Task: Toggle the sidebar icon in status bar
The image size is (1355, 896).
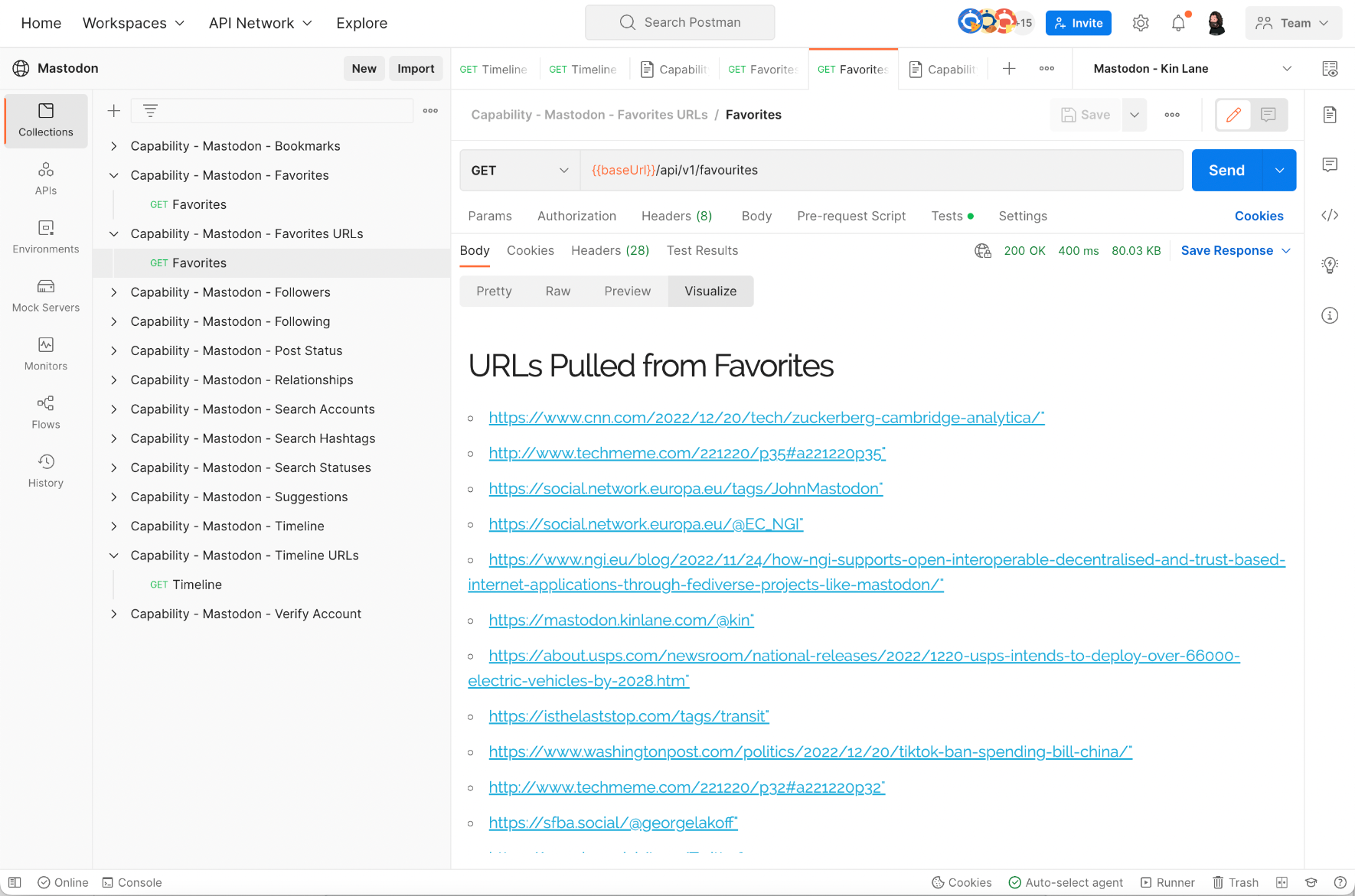Action: point(15,882)
